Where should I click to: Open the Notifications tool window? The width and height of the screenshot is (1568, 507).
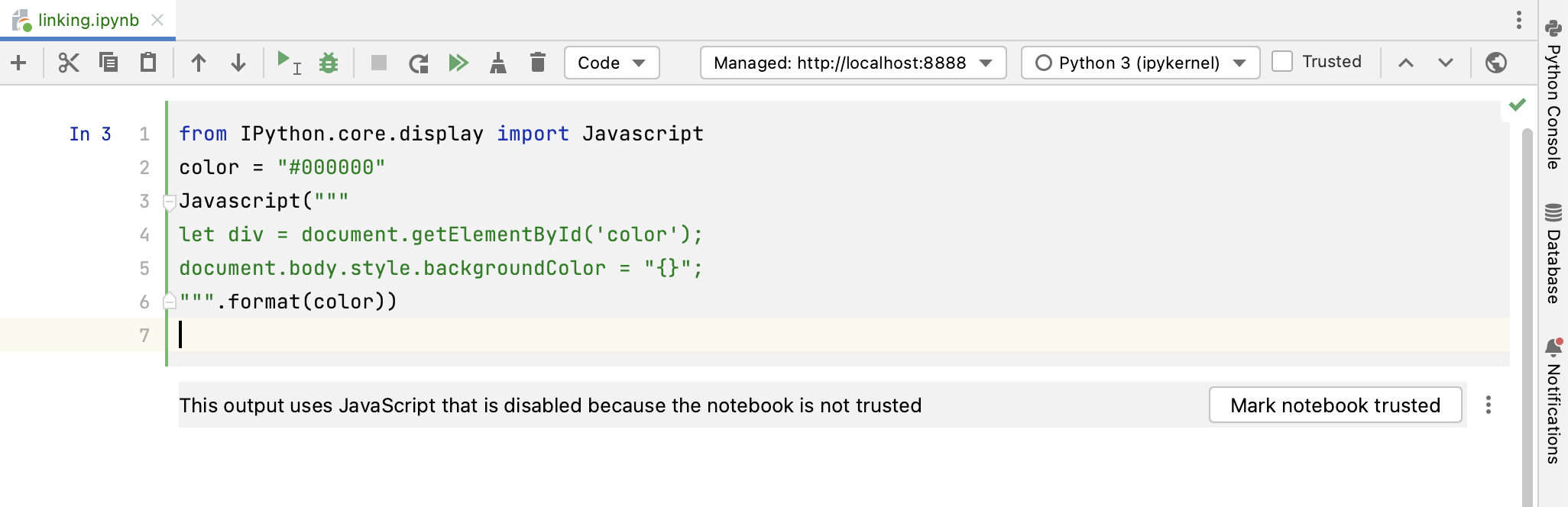click(1553, 397)
